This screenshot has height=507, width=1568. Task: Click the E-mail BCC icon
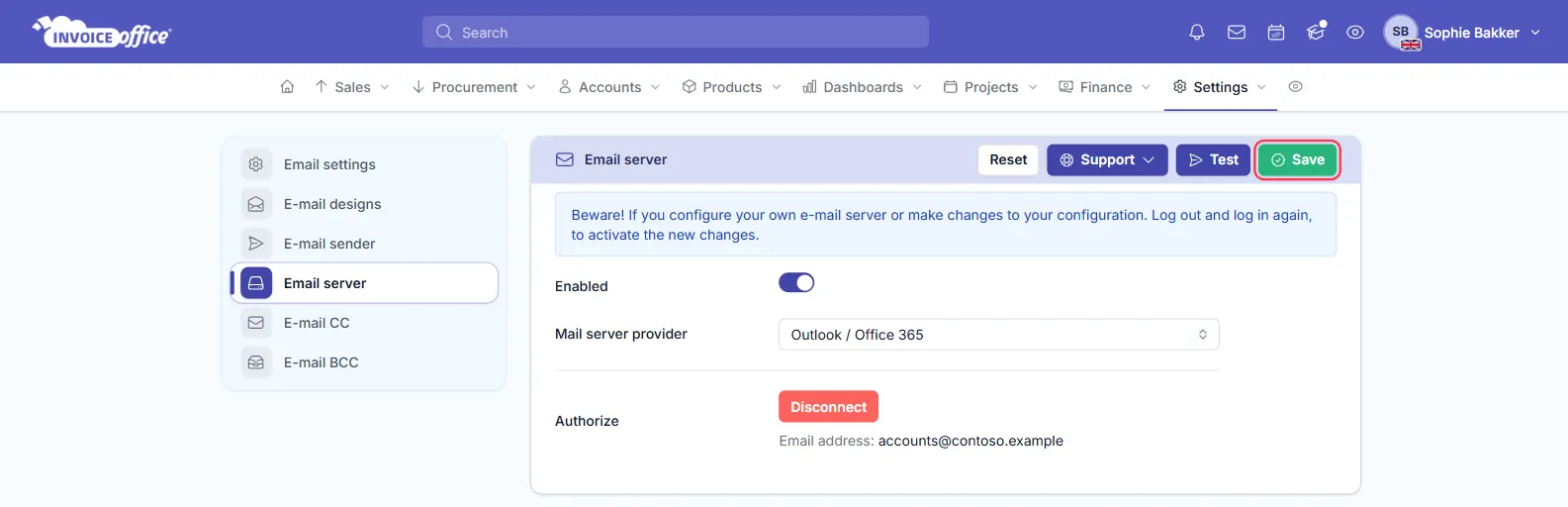[x=256, y=362]
